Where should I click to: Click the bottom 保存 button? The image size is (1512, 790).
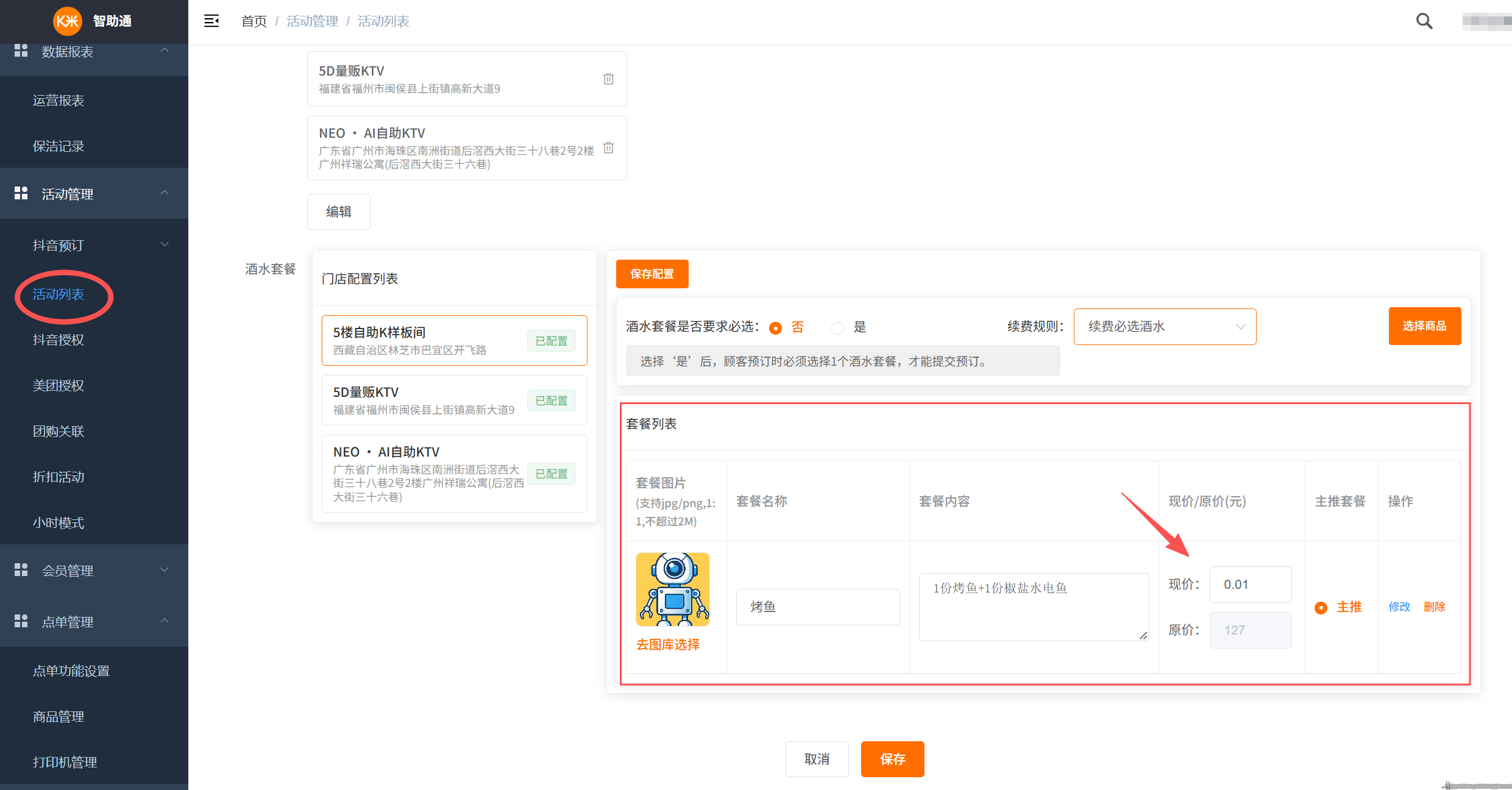click(x=892, y=759)
